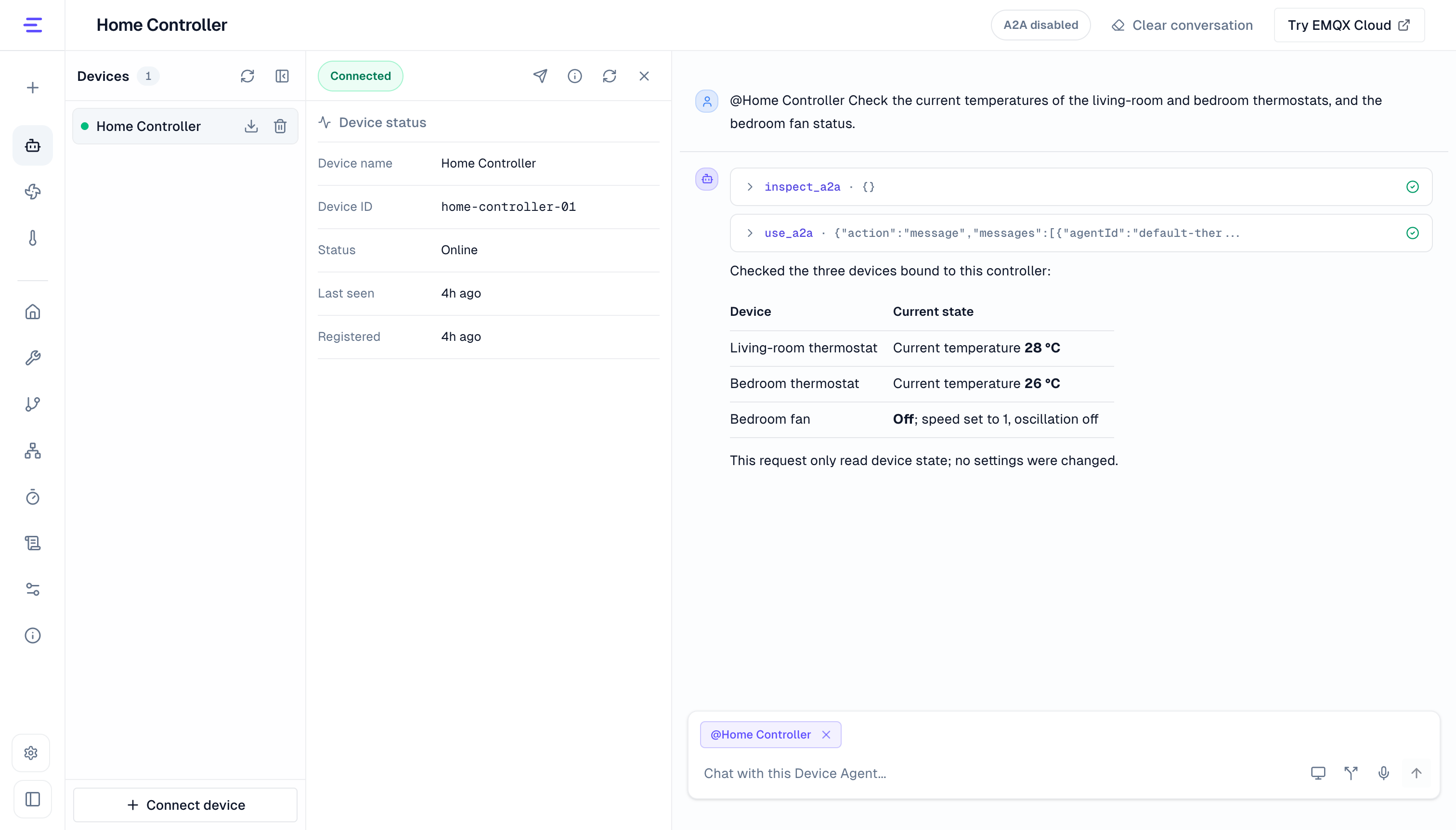Viewport: 1456px width, 830px height.
Task: Click the send paper-plane icon in device header
Action: pyautogui.click(x=540, y=76)
